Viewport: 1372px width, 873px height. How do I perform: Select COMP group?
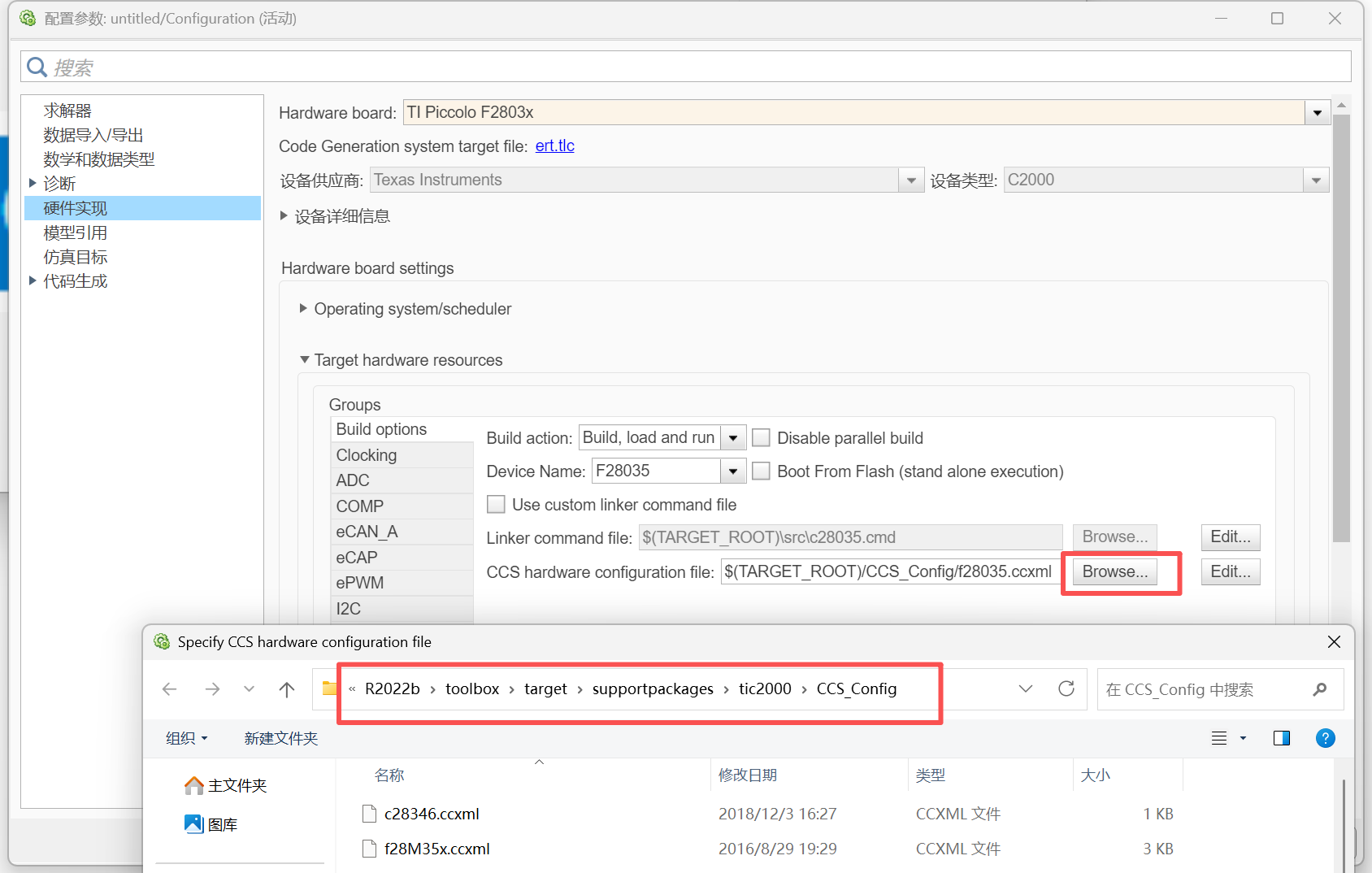[x=402, y=506]
